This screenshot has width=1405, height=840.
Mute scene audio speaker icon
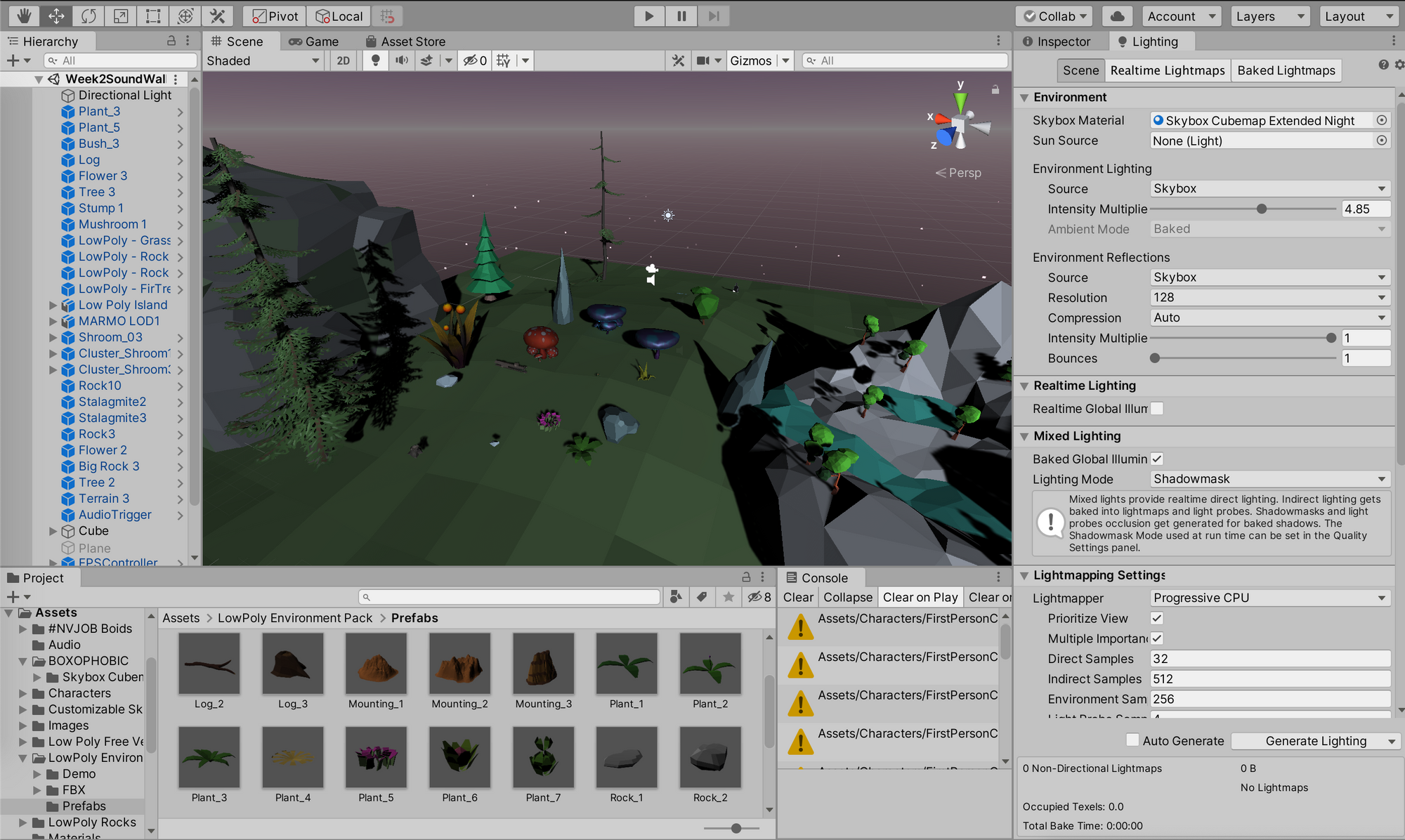[401, 60]
